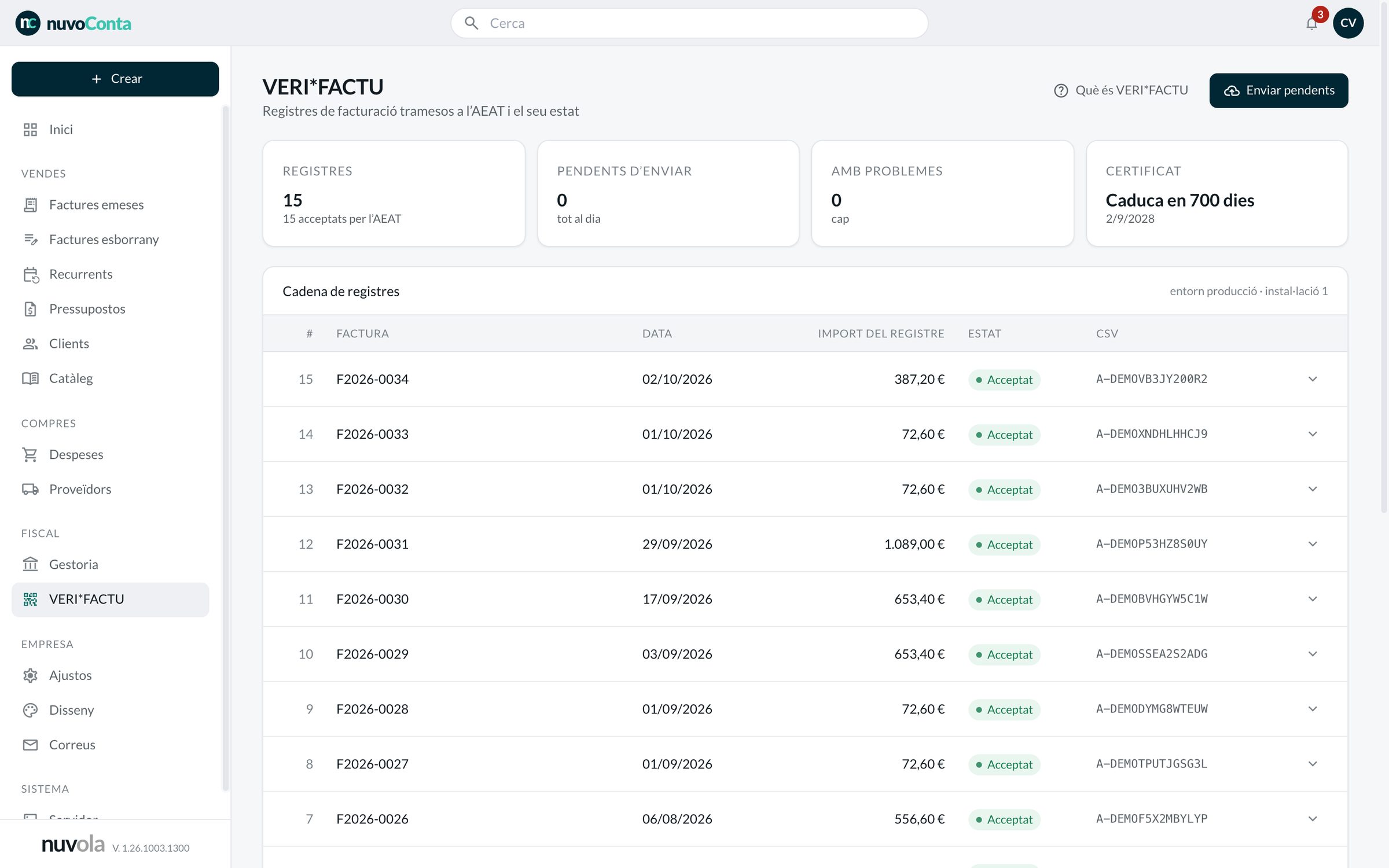Click the Certificat caduca card
Image resolution: width=1389 pixels, height=868 pixels.
tap(1217, 193)
